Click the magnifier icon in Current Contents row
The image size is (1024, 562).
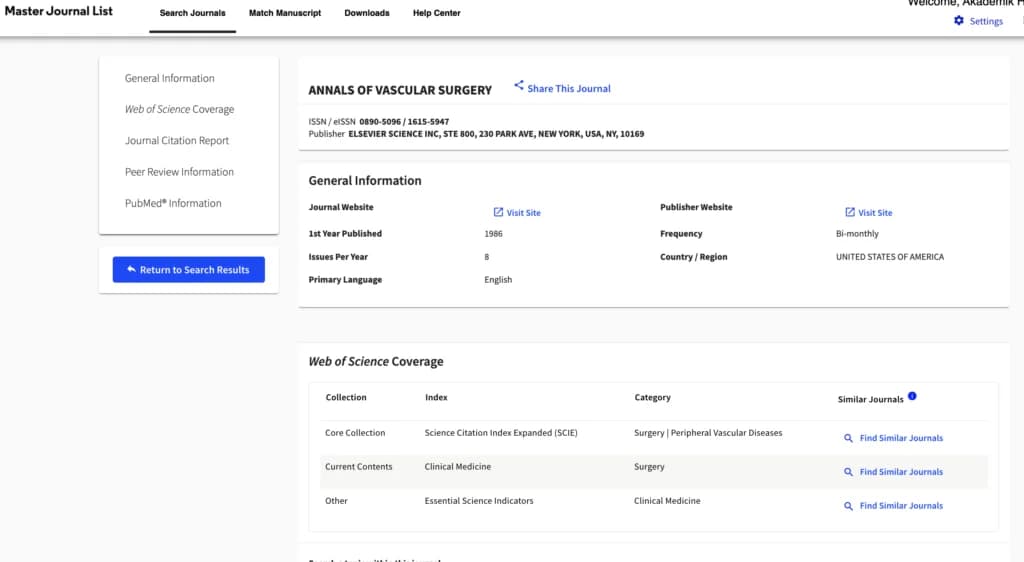[x=848, y=472]
